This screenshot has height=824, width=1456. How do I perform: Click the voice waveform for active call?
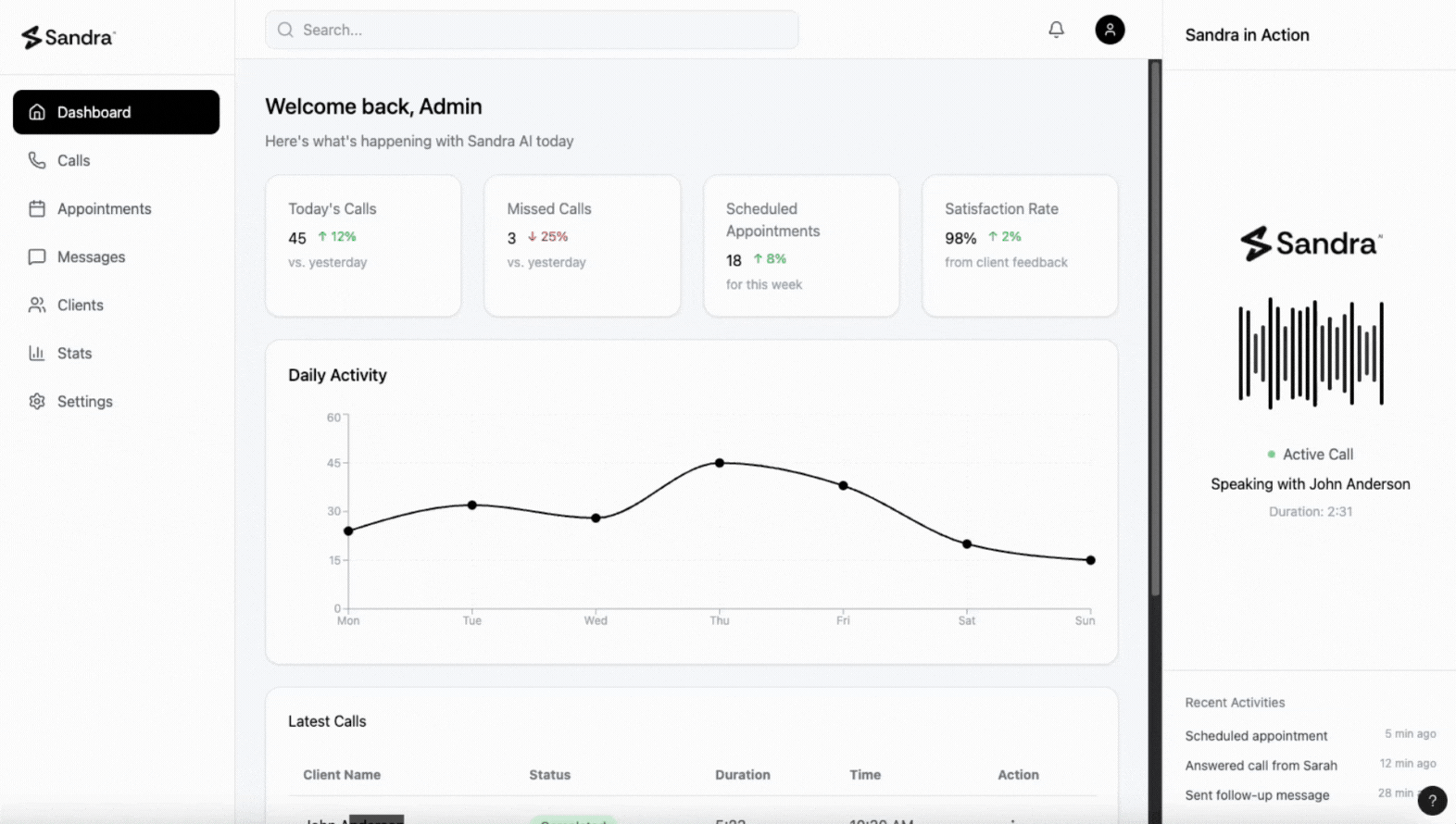(x=1311, y=354)
